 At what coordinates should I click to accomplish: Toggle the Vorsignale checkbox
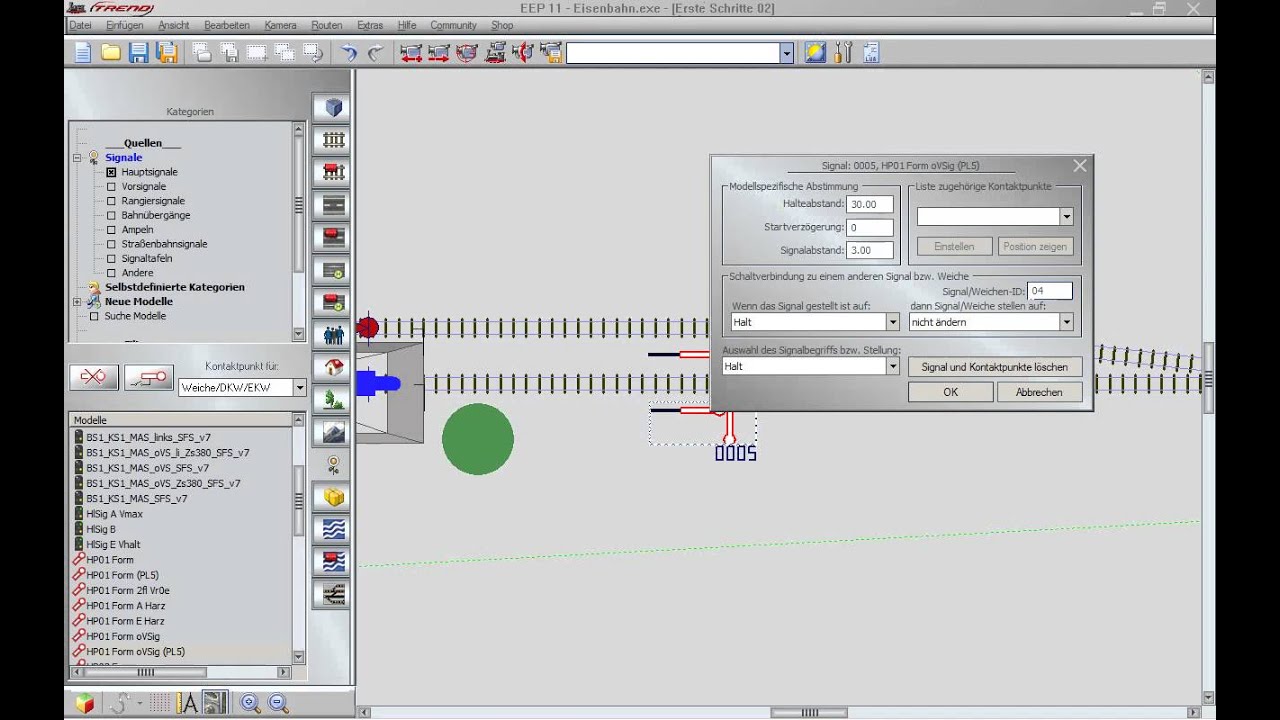click(112, 186)
